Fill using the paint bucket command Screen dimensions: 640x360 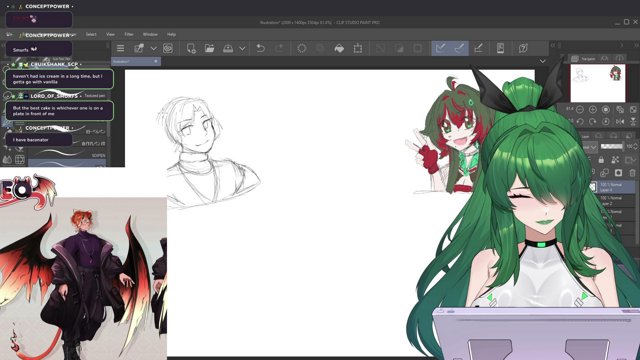point(339,49)
